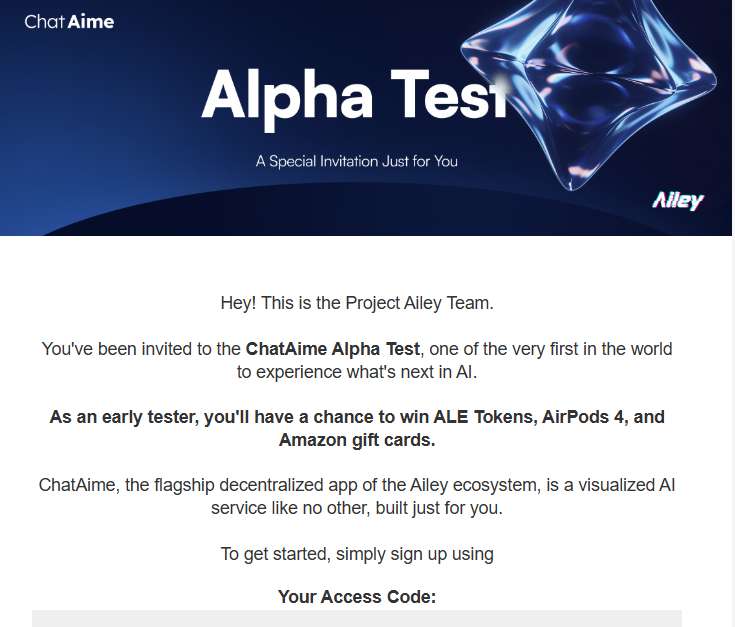Click the 'A Special Invitation Just for You' subtitle
The width and height of the screenshot is (735, 627).
point(357,162)
